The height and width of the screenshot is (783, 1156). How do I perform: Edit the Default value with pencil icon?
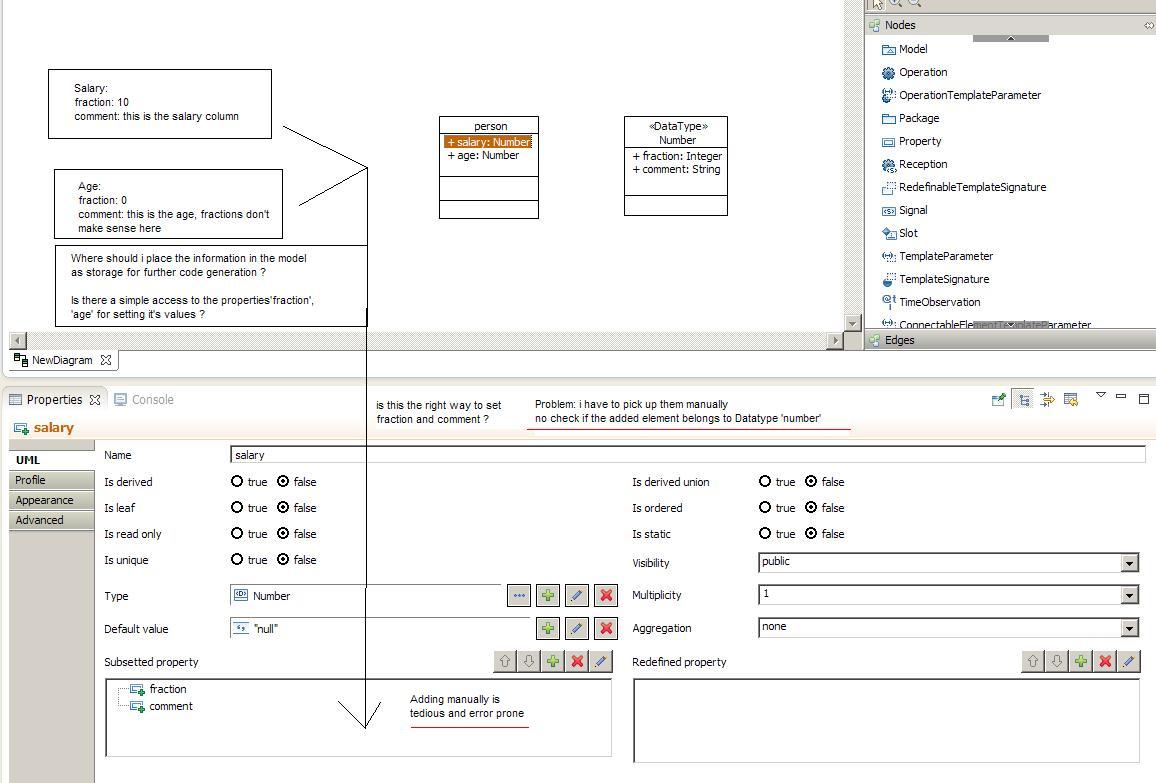click(x=577, y=628)
